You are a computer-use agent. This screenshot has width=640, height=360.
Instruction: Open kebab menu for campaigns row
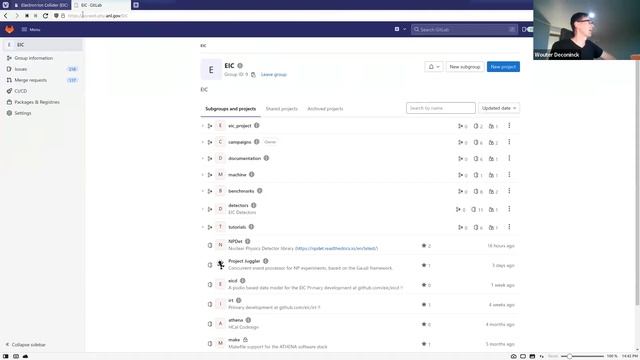[509, 142]
